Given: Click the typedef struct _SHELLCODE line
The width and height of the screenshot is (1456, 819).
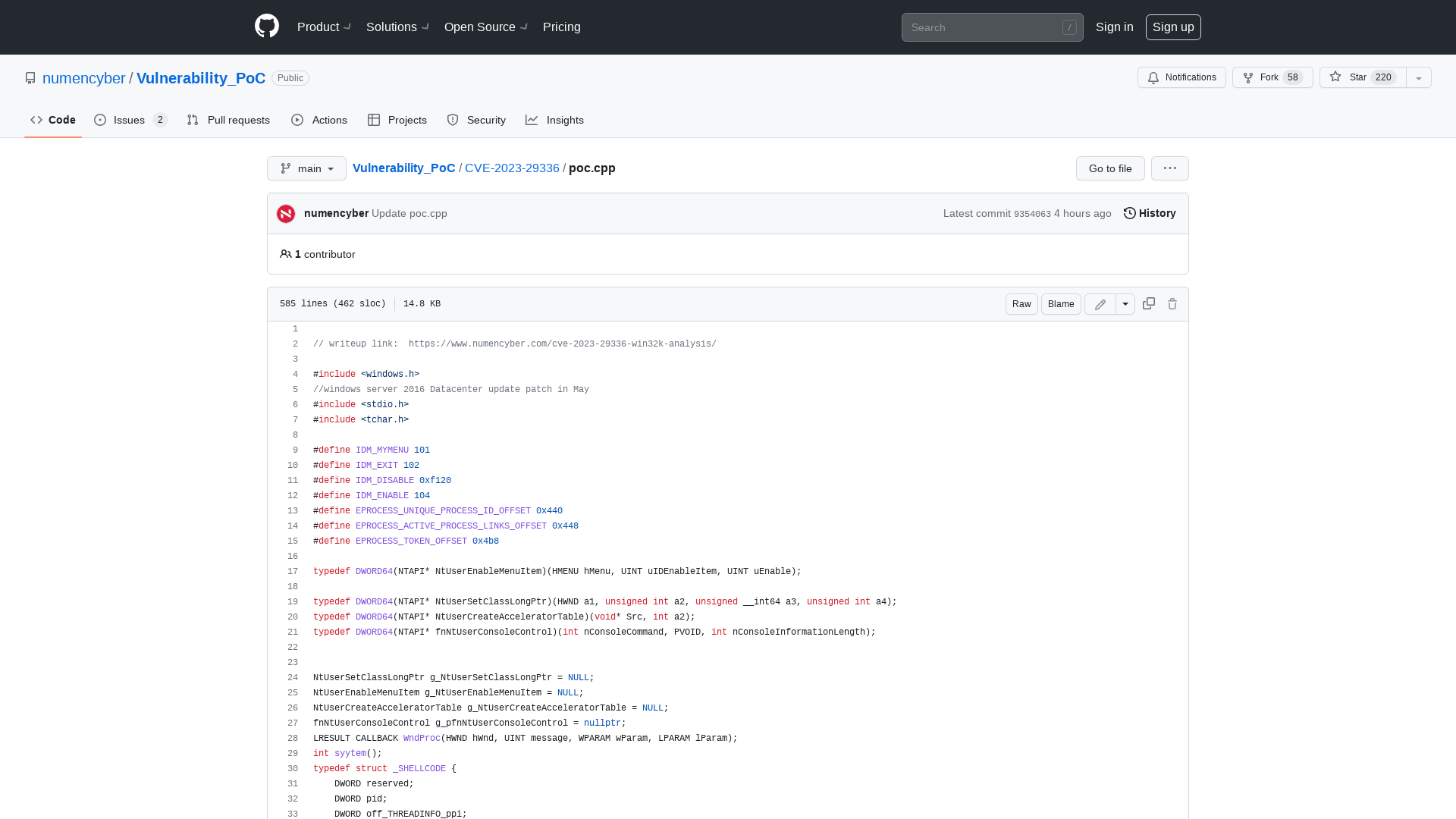Looking at the screenshot, I should click(x=384, y=769).
